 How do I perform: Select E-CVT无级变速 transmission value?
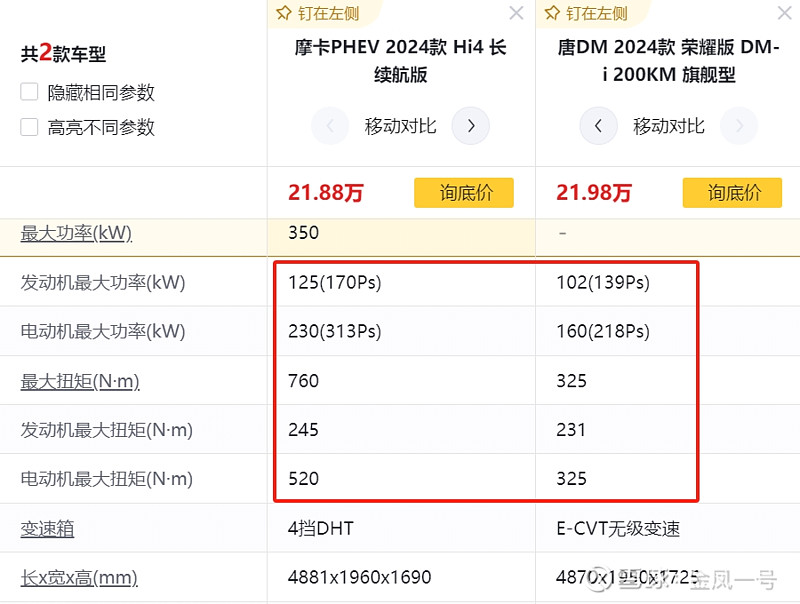(x=618, y=528)
